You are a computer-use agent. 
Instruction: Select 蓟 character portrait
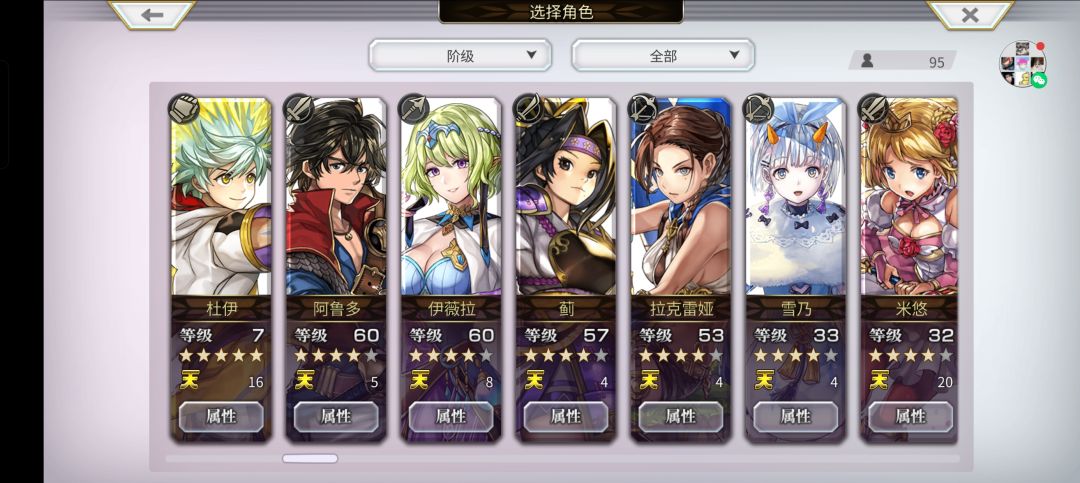[x=566, y=196]
